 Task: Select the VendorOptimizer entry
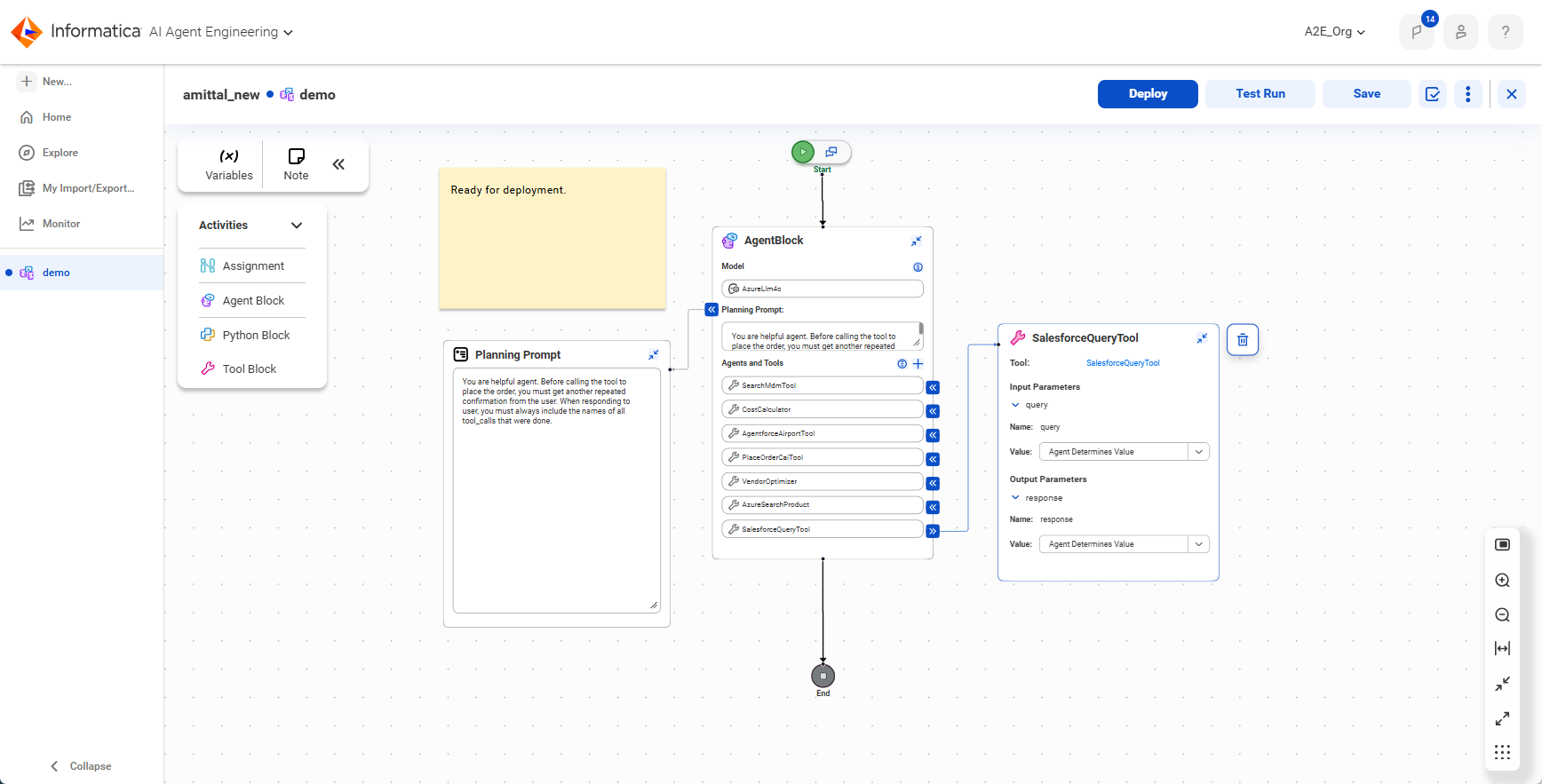click(823, 481)
